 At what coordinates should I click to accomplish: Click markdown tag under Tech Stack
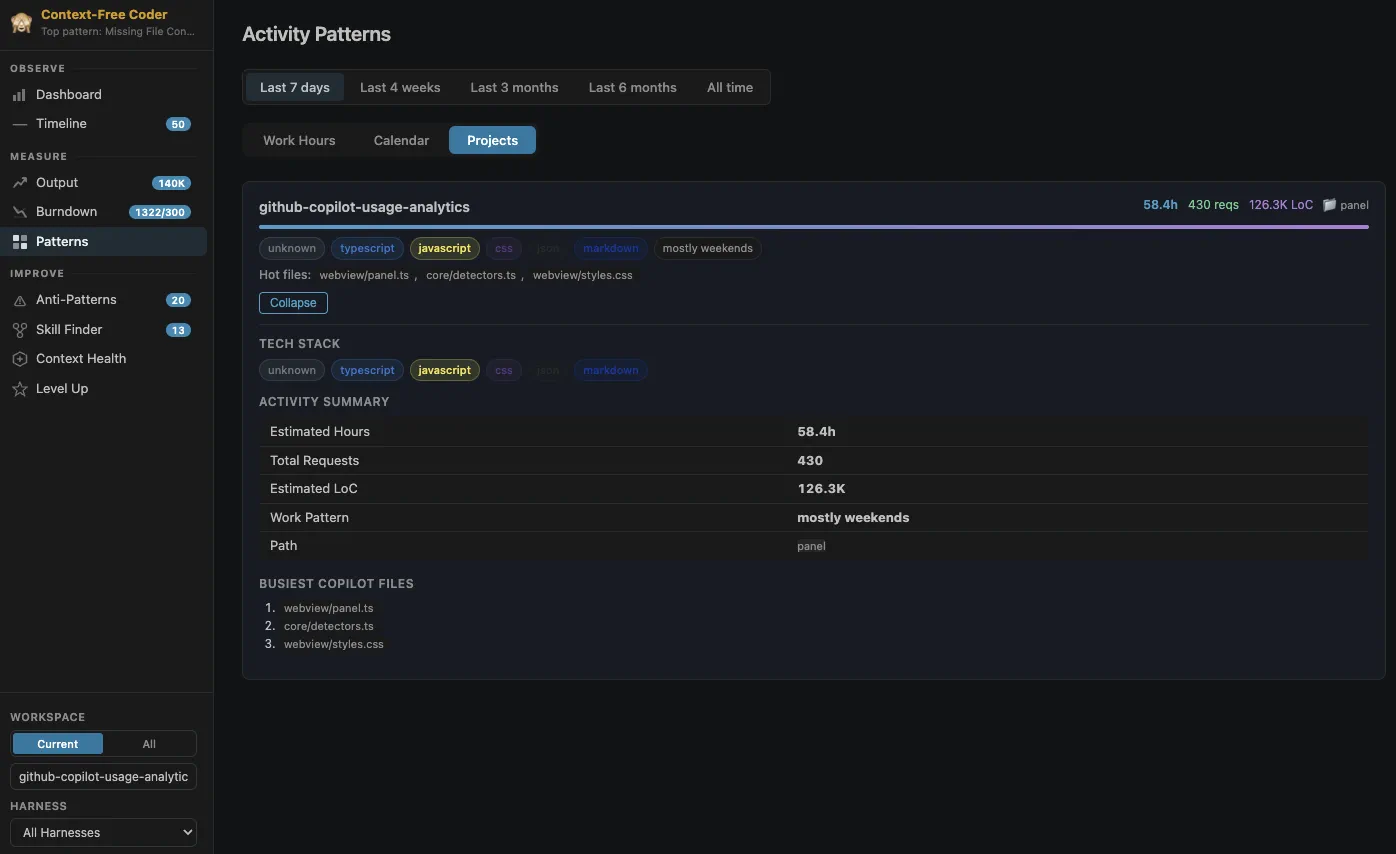coord(610,370)
